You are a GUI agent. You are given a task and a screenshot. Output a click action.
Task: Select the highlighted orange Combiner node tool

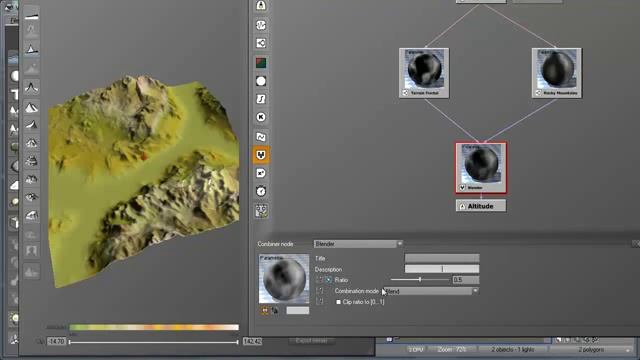tap(261, 155)
